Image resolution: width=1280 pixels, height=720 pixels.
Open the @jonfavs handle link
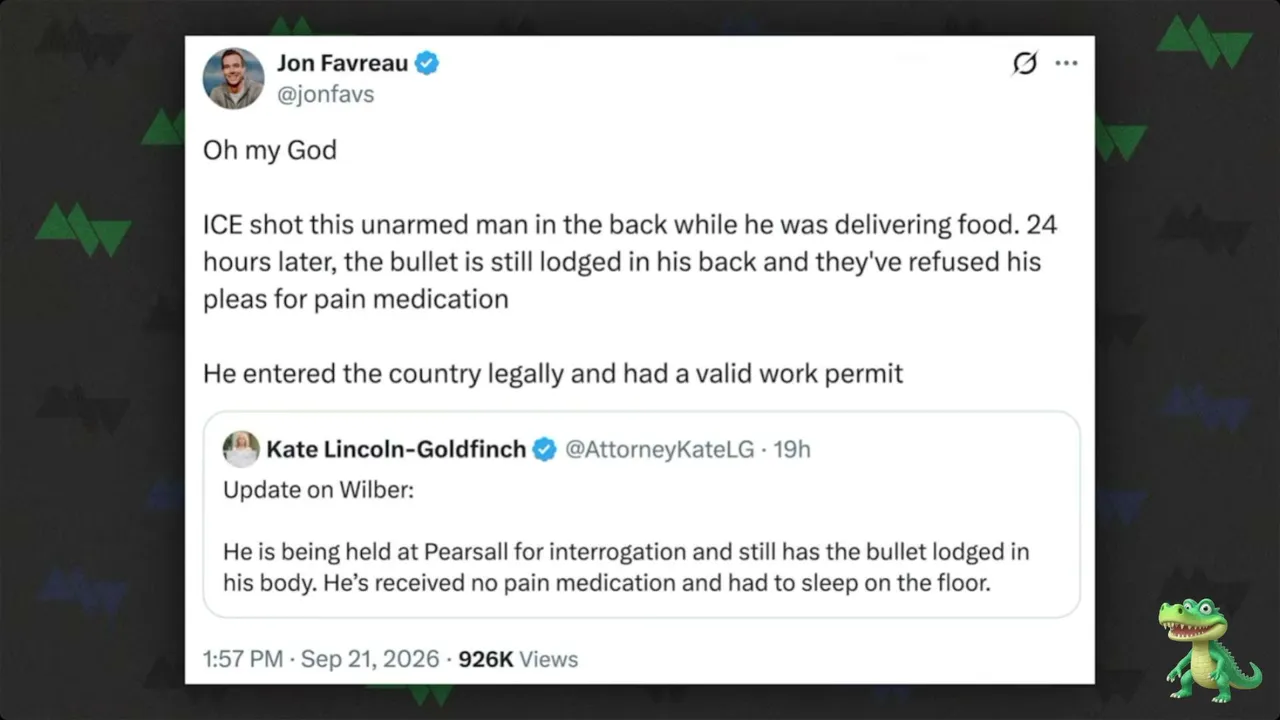326,96
